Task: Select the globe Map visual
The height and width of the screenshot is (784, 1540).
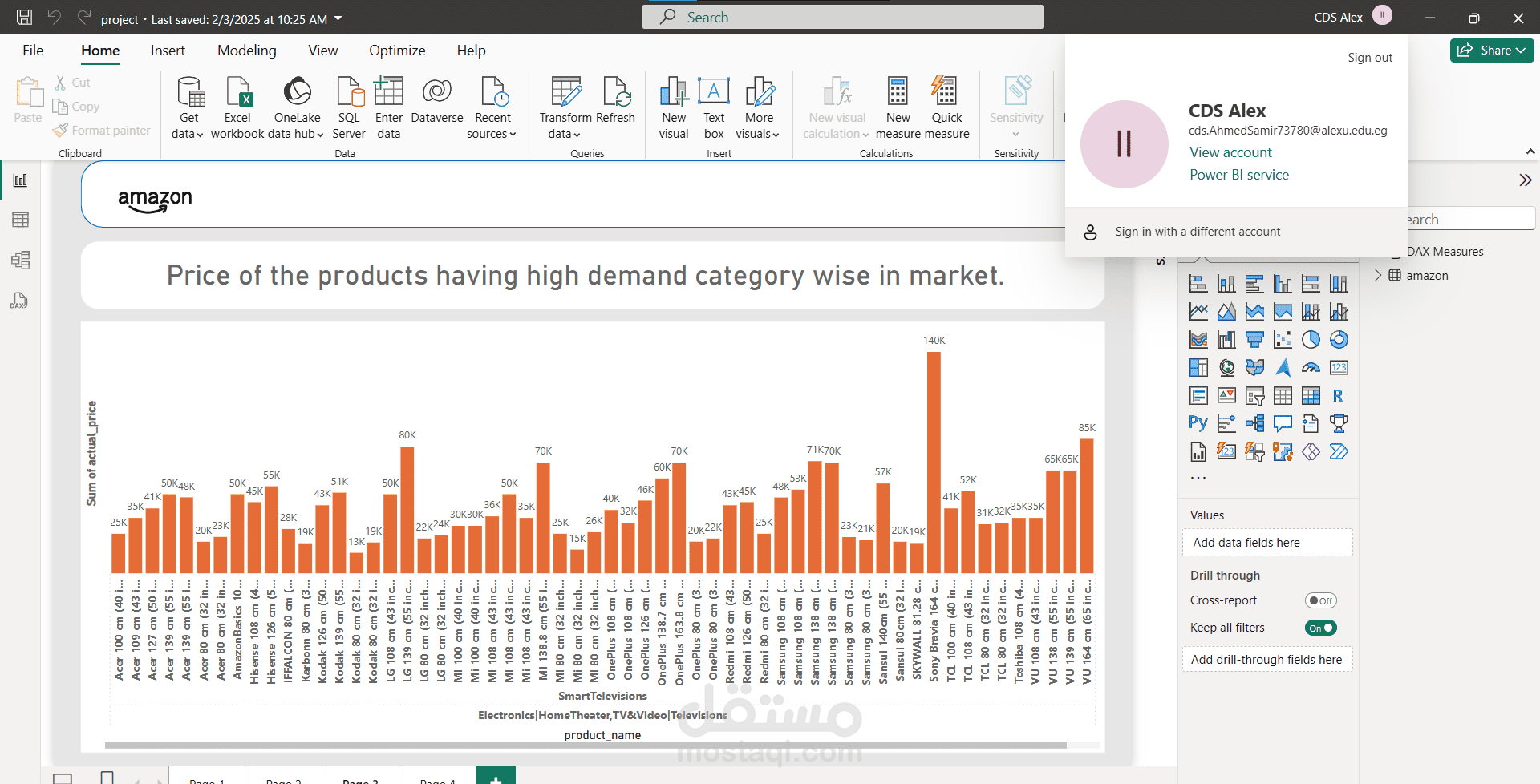Action: 1226,368
